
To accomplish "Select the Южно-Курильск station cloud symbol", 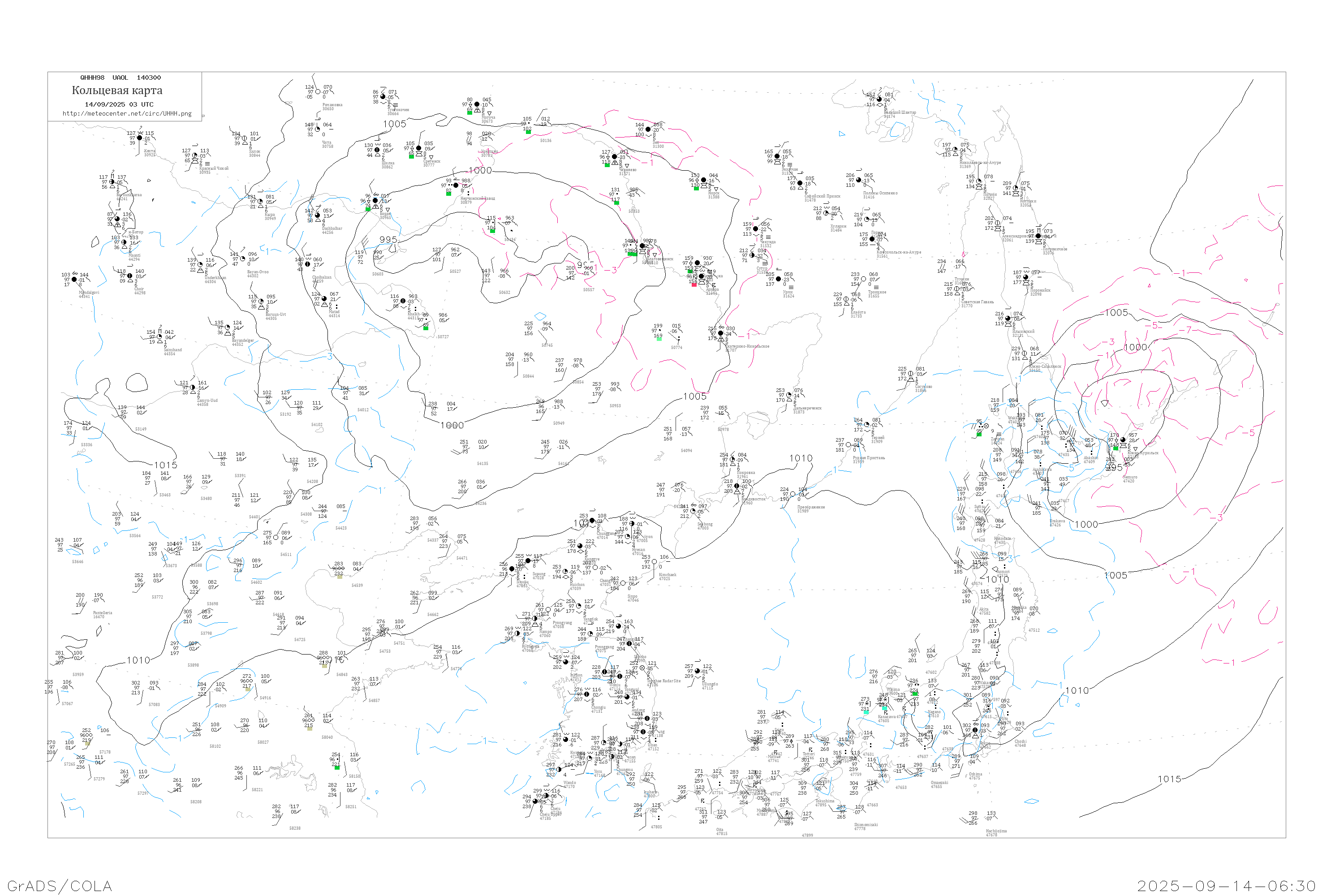I will point(1123,440).
